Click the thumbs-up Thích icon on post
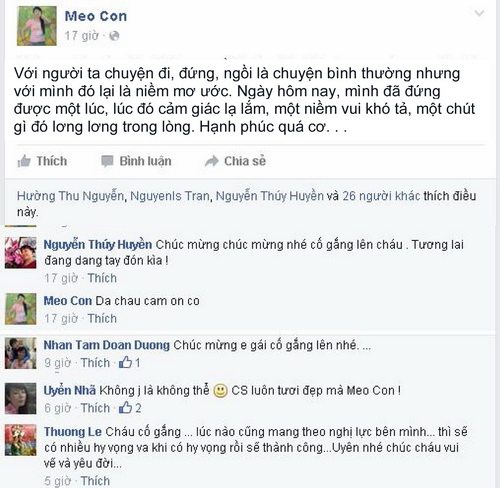The image size is (500, 488). tap(24, 161)
